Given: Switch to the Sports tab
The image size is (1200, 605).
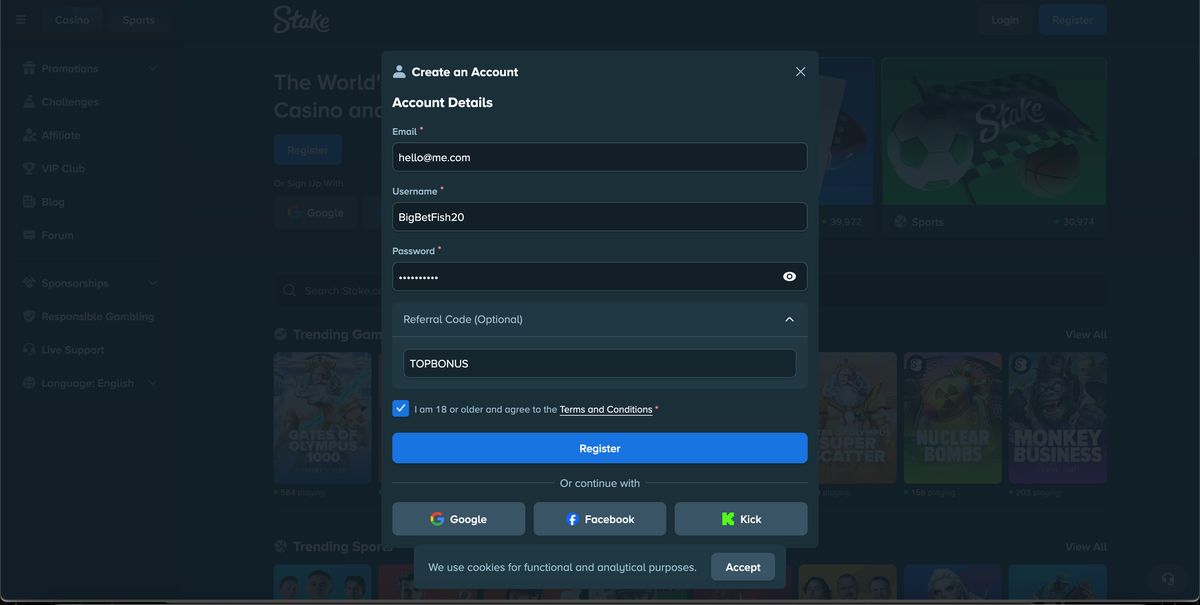Looking at the screenshot, I should [x=138, y=20].
